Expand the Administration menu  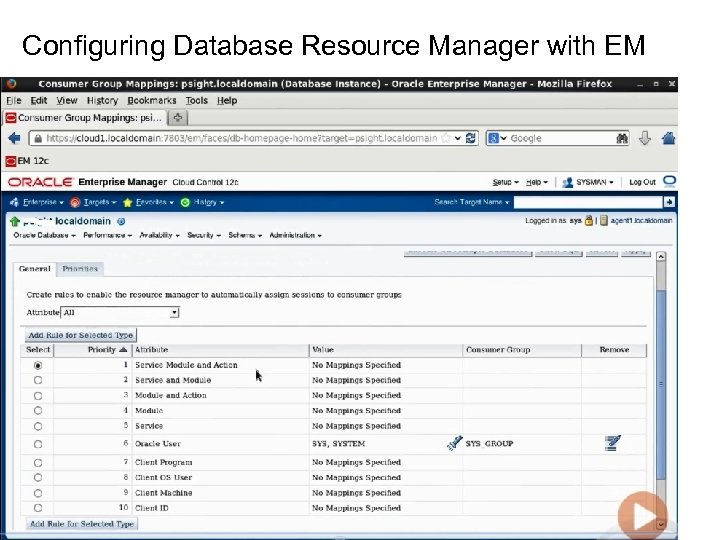(295, 235)
